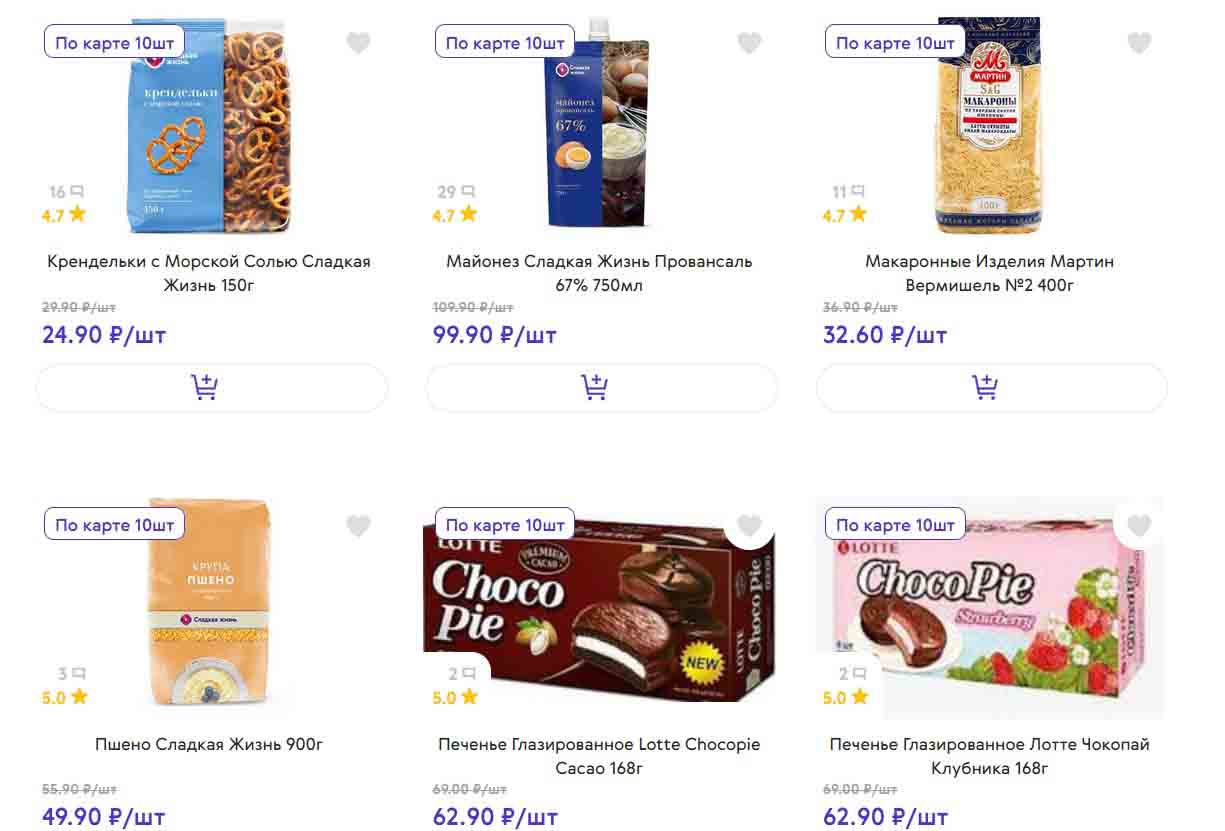The height and width of the screenshot is (831, 1225).
Task: Toggle heart on Choco Pie Cacao
Action: [x=749, y=525]
